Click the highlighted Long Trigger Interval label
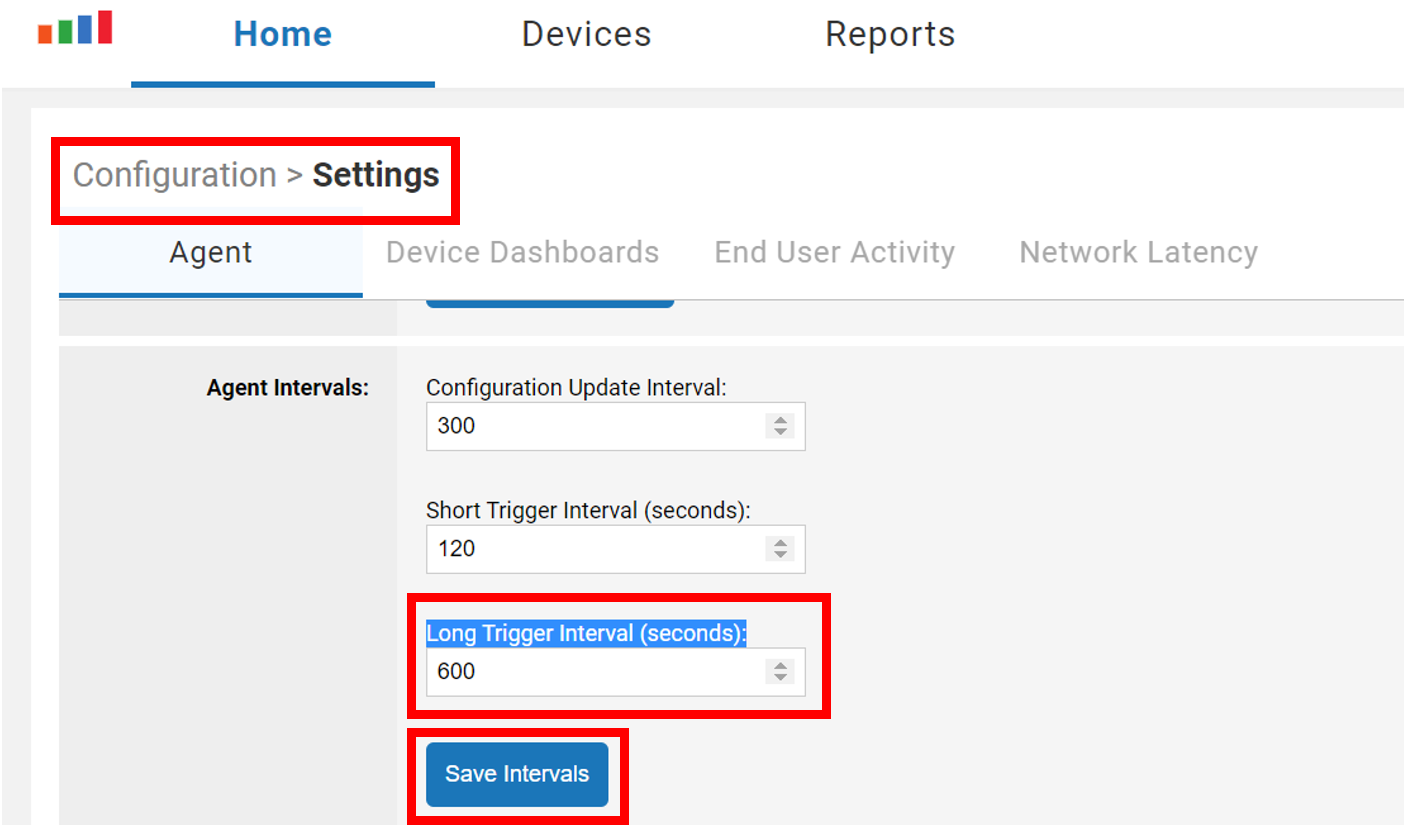 pyautogui.click(x=587, y=634)
